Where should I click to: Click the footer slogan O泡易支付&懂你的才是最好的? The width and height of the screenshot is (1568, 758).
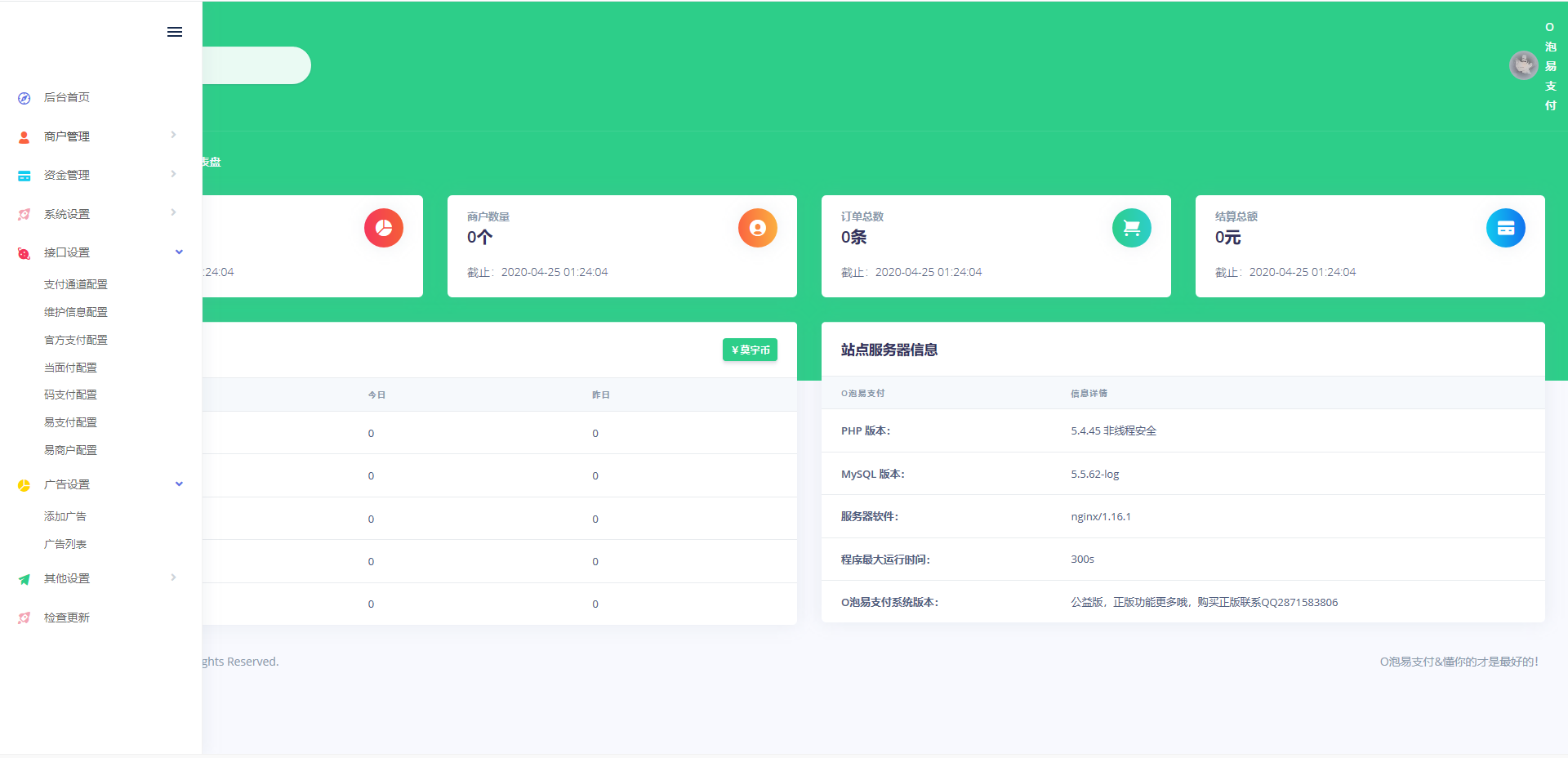point(1459,662)
